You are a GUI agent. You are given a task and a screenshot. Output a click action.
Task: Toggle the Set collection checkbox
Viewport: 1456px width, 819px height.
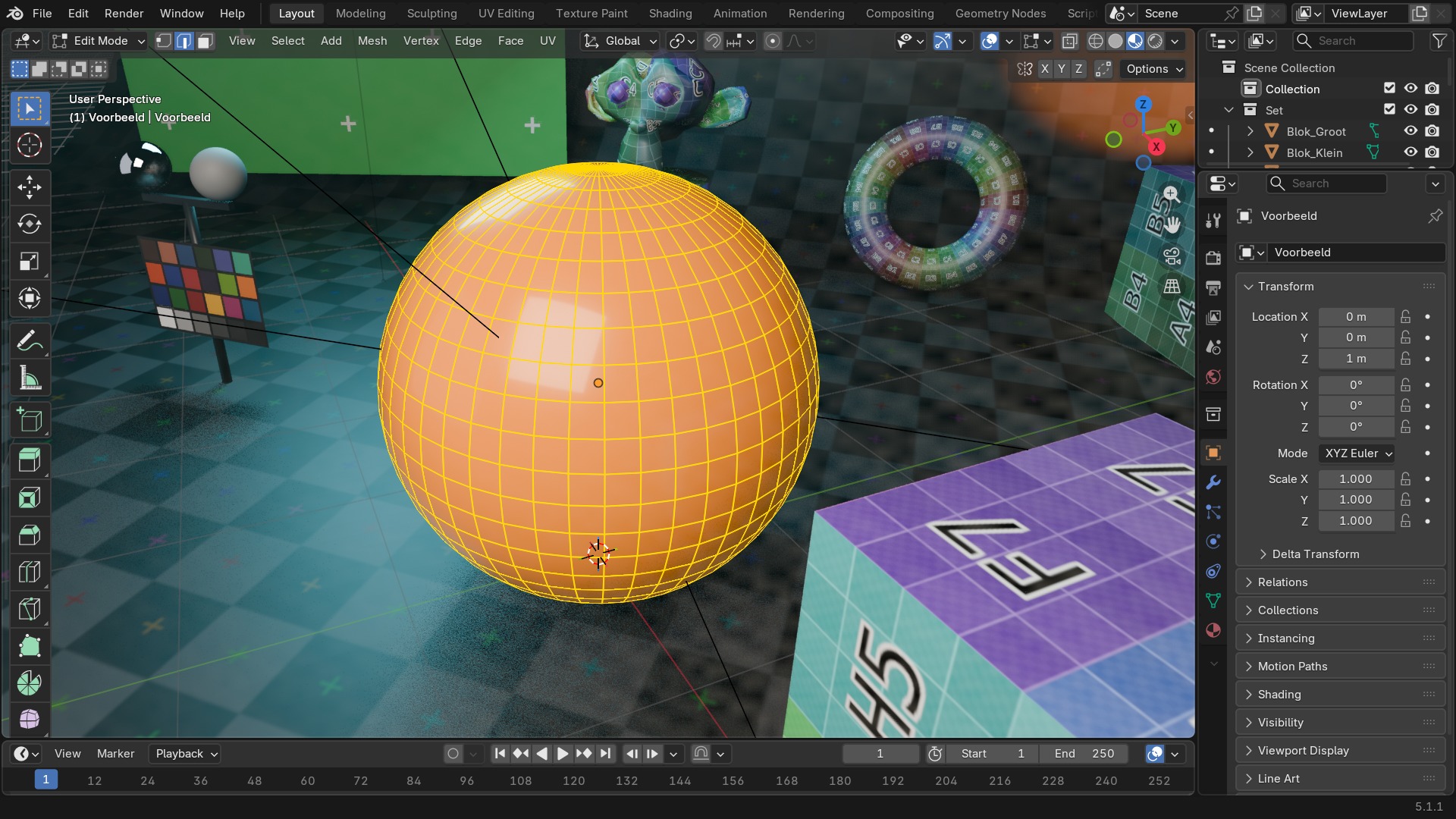coord(1389,110)
